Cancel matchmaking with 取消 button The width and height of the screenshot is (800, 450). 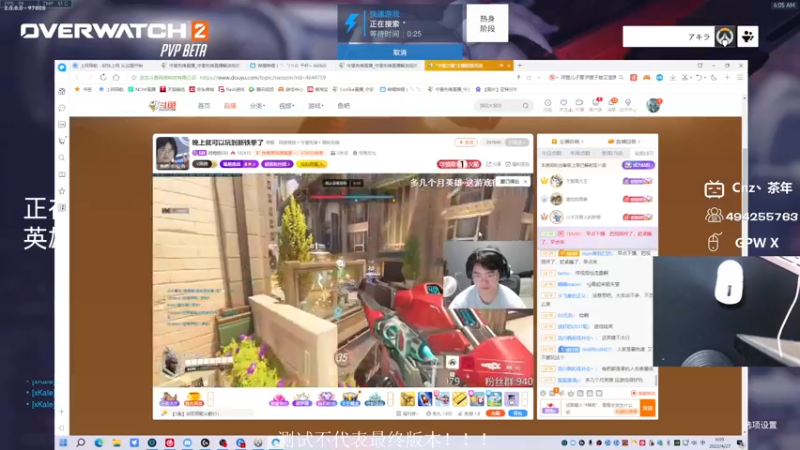400,52
